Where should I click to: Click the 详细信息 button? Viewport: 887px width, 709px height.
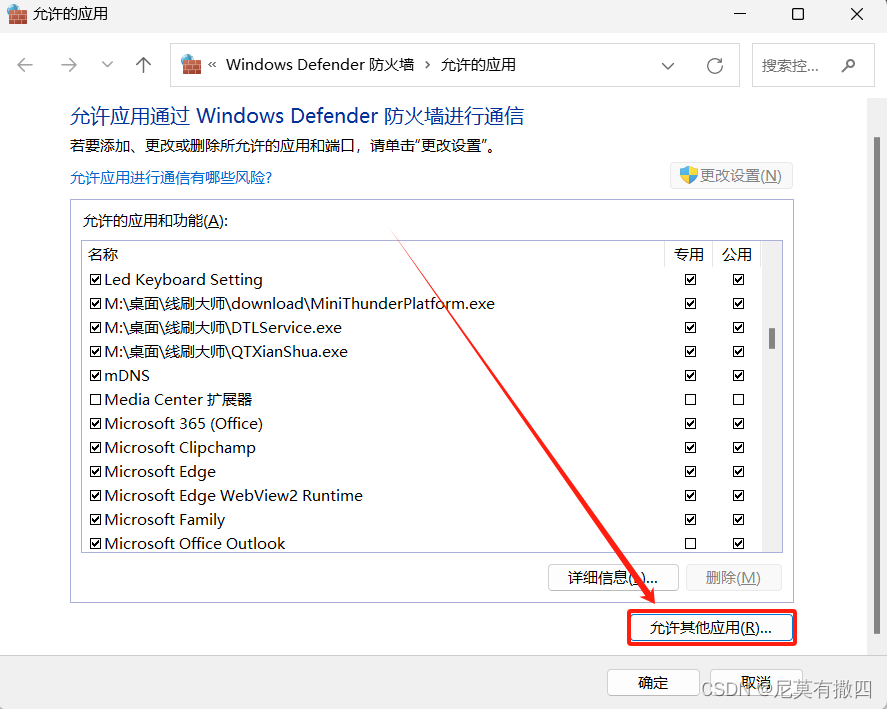613,577
